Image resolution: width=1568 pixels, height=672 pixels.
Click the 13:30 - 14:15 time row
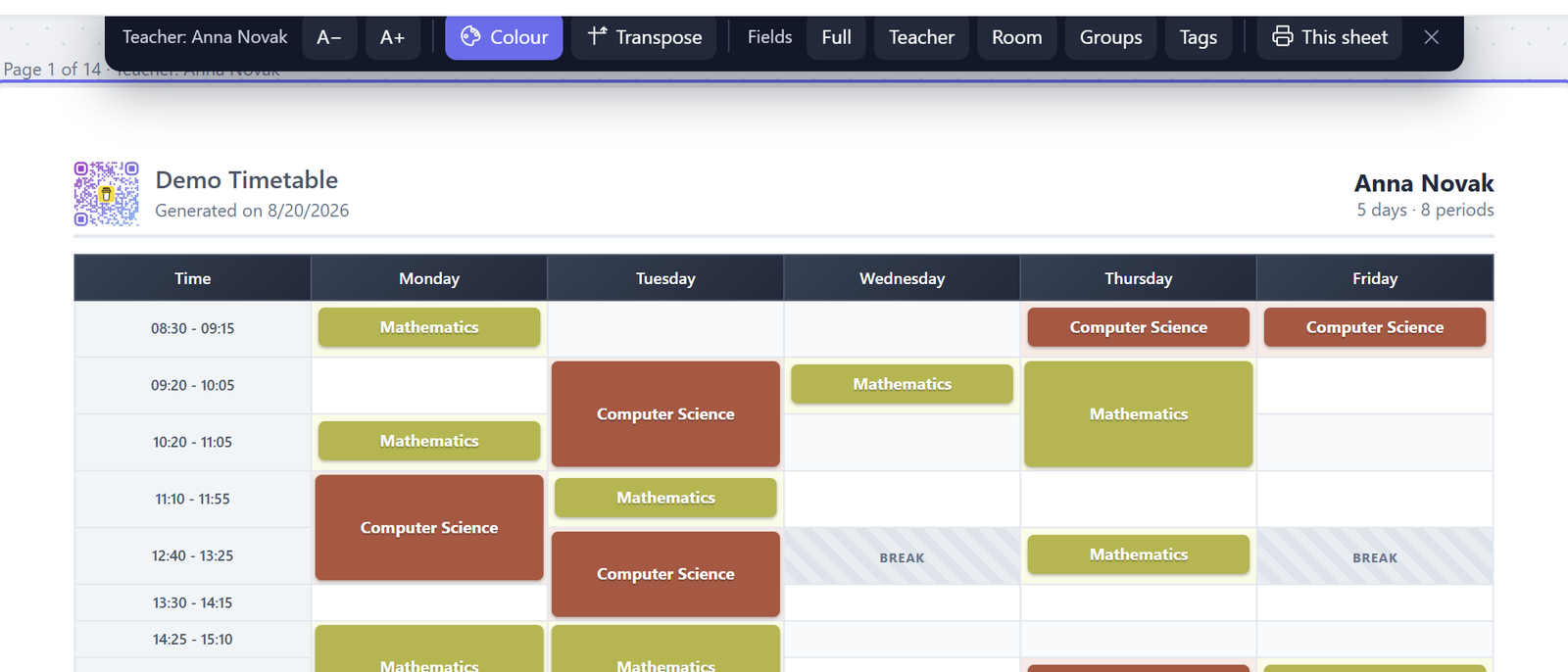192,602
